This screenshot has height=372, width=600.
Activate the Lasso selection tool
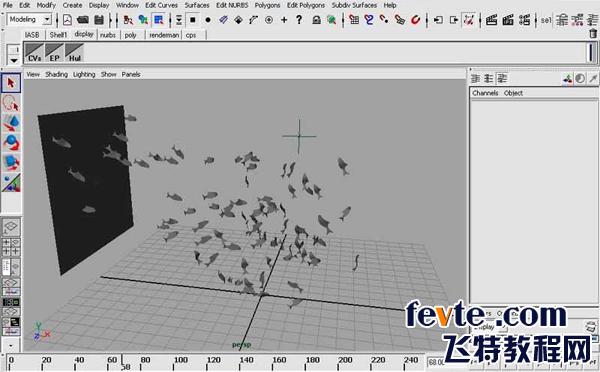point(11,103)
